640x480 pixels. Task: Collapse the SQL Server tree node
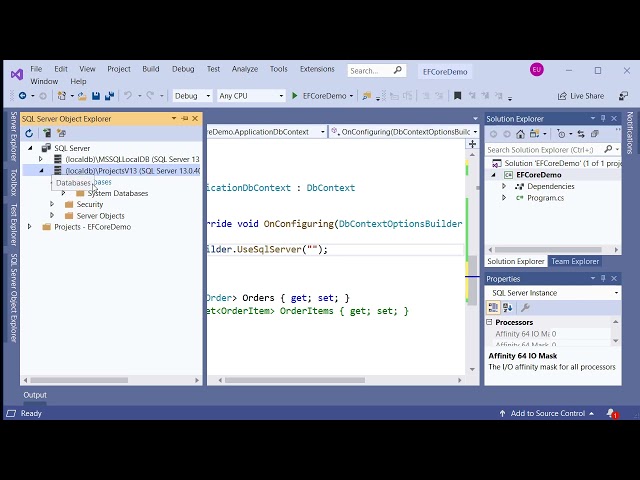(x=30, y=148)
